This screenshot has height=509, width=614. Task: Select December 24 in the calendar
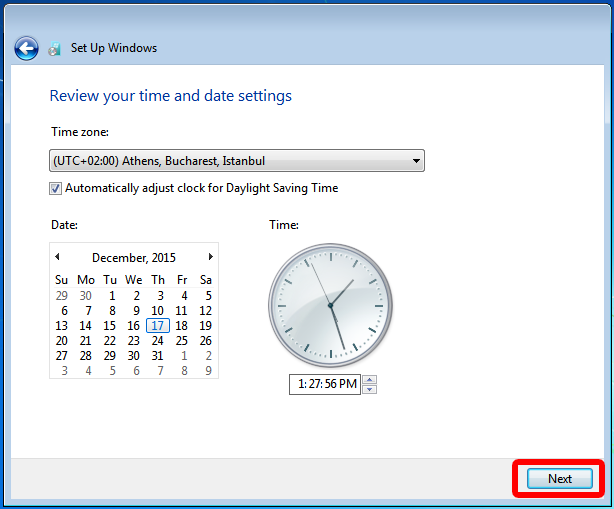click(157, 341)
